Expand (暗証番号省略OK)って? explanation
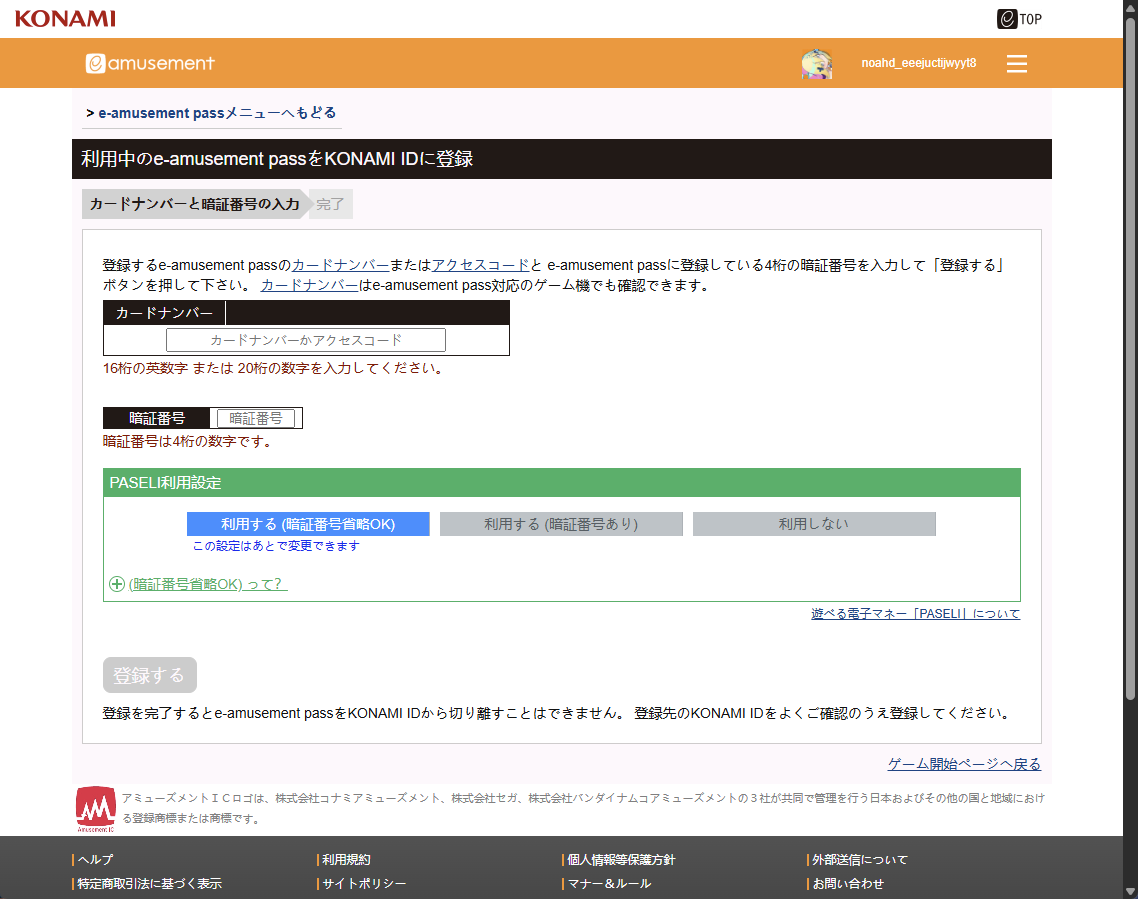Image resolution: width=1138 pixels, height=899 pixels. click(x=208, y=584)
